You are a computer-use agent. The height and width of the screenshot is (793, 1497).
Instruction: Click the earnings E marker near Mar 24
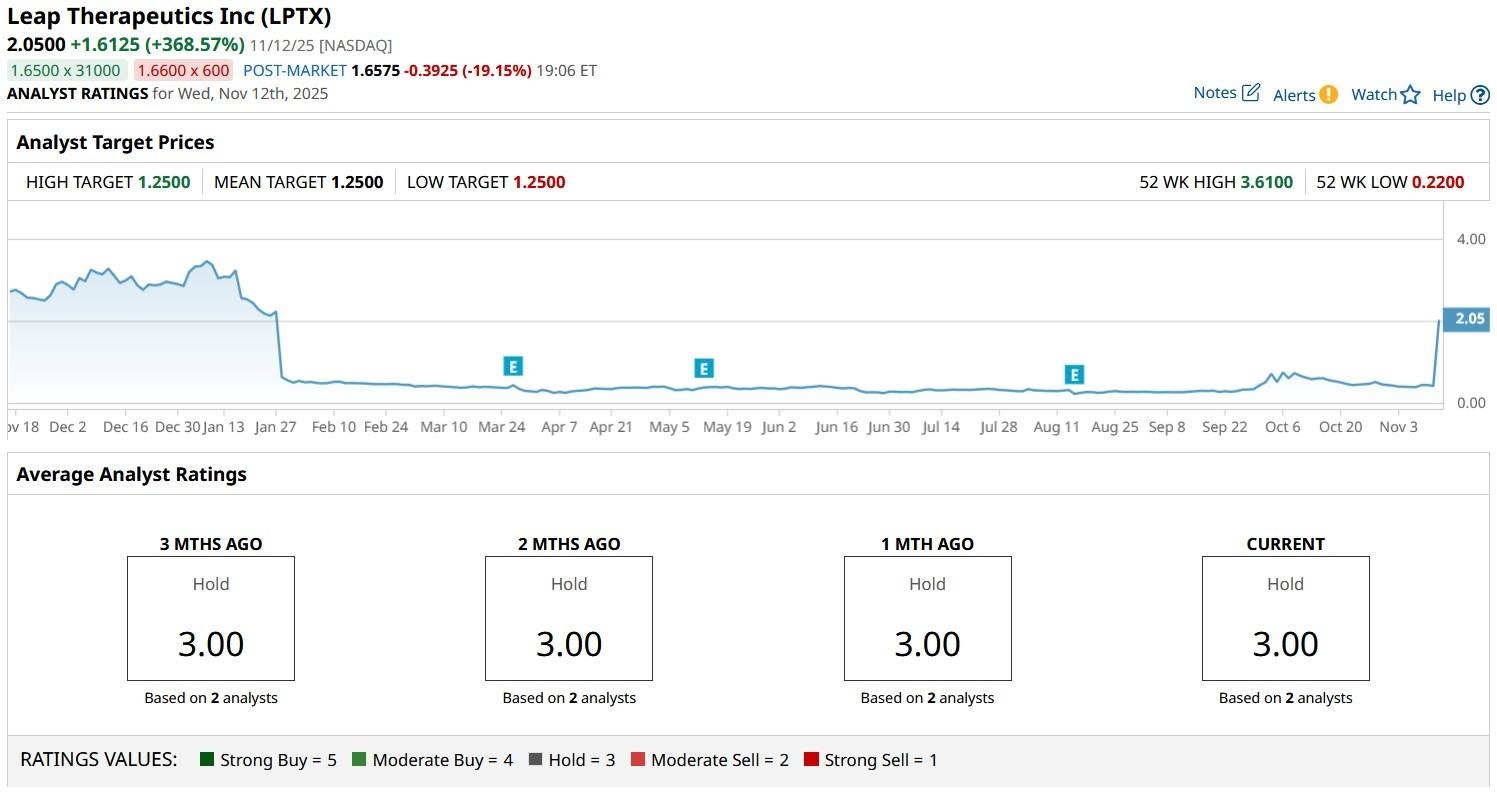[513, 366]
